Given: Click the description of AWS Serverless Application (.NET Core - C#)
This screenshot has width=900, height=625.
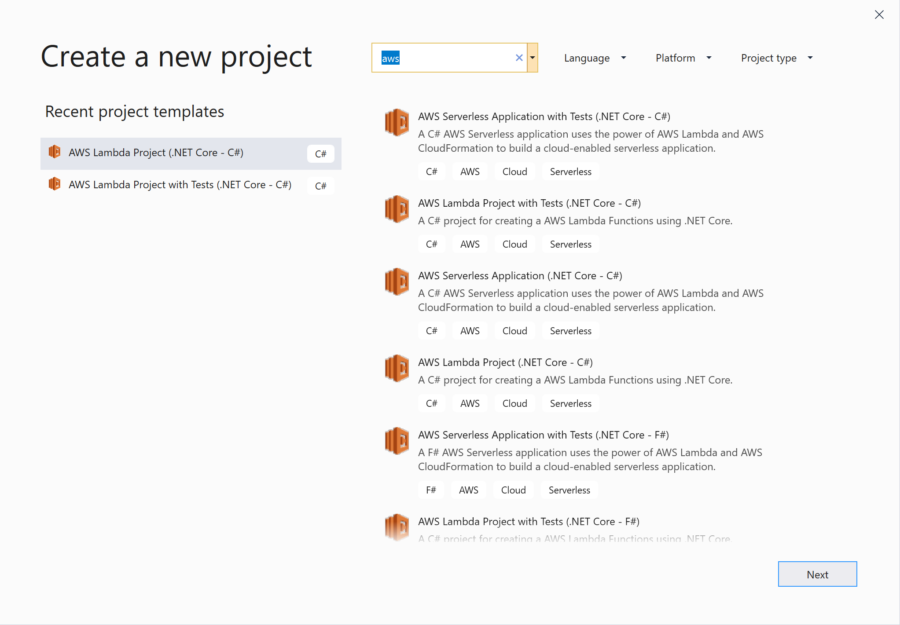Looking at the screenshot, I should point(591,300).
